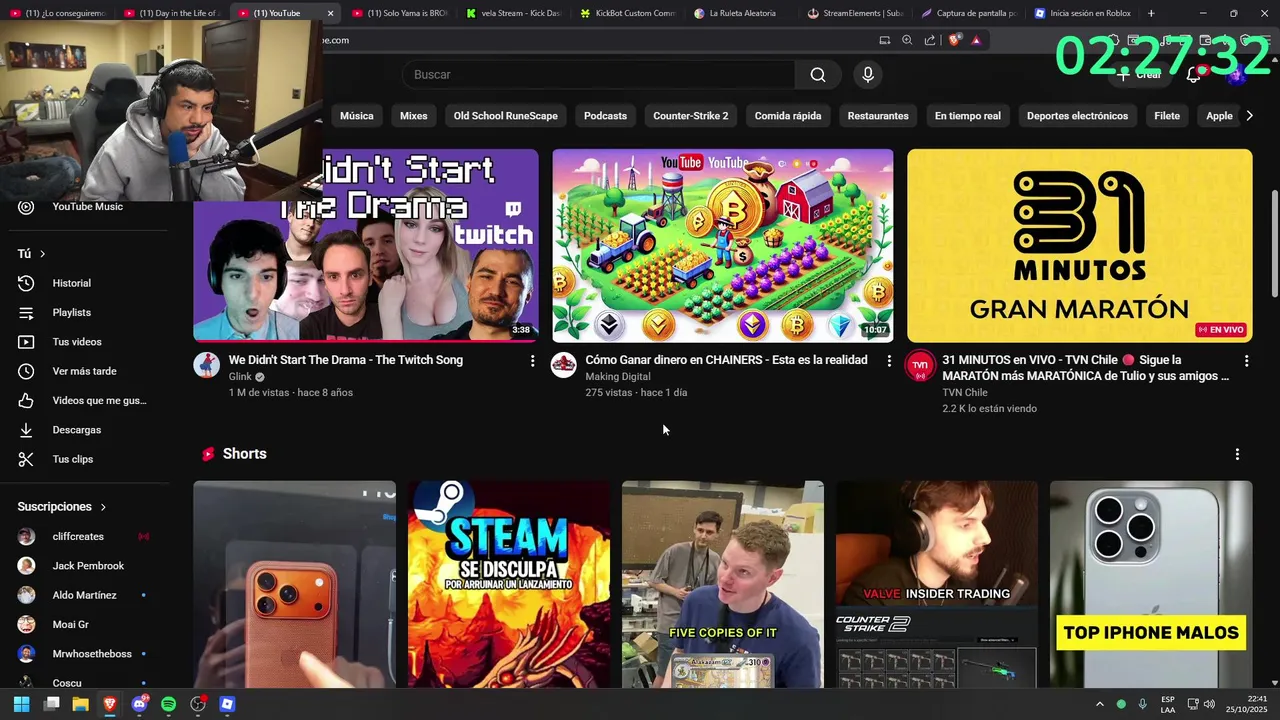Switch to the StreamElements browser tab

coord(856,13)
